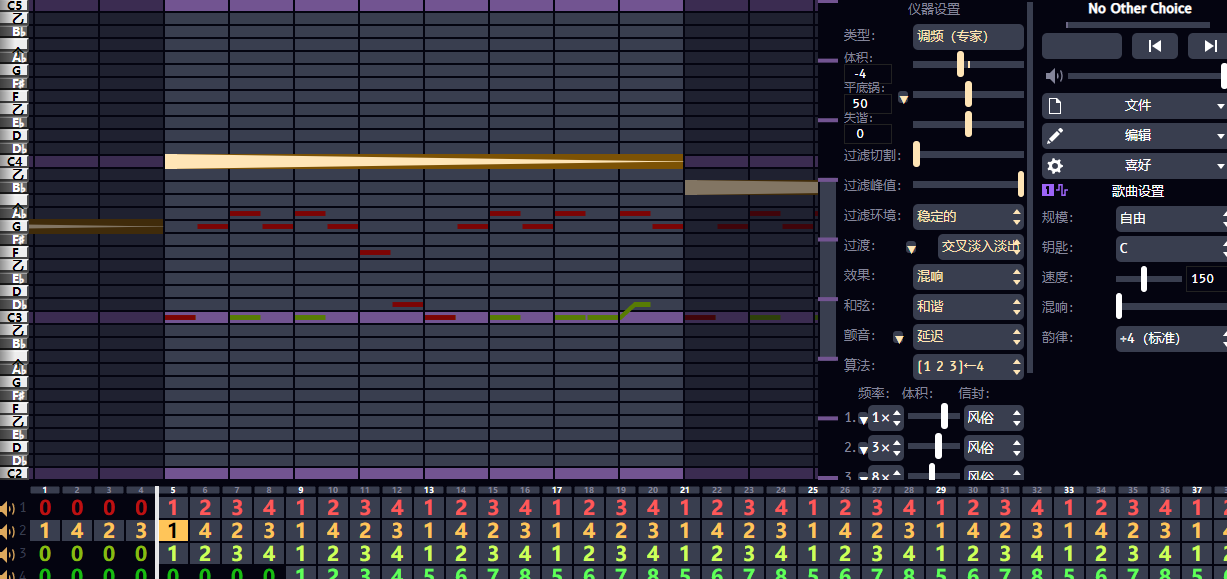Open the 过滤环境 dropdown showing 稳定的

point(968,216)
